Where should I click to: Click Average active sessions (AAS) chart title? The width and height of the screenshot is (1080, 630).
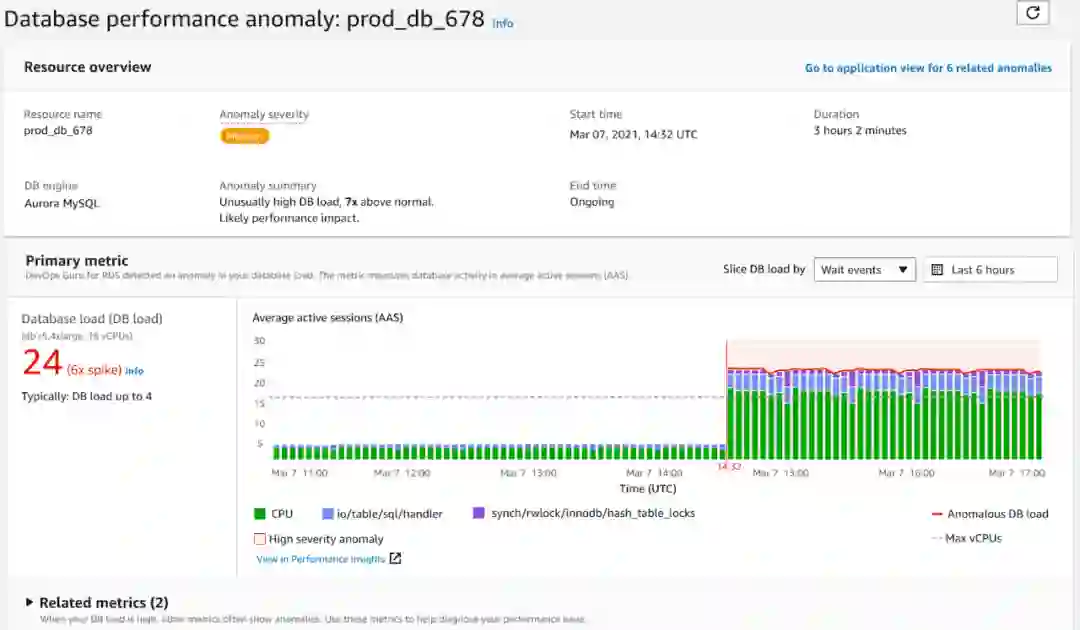[x=328, y=317]
